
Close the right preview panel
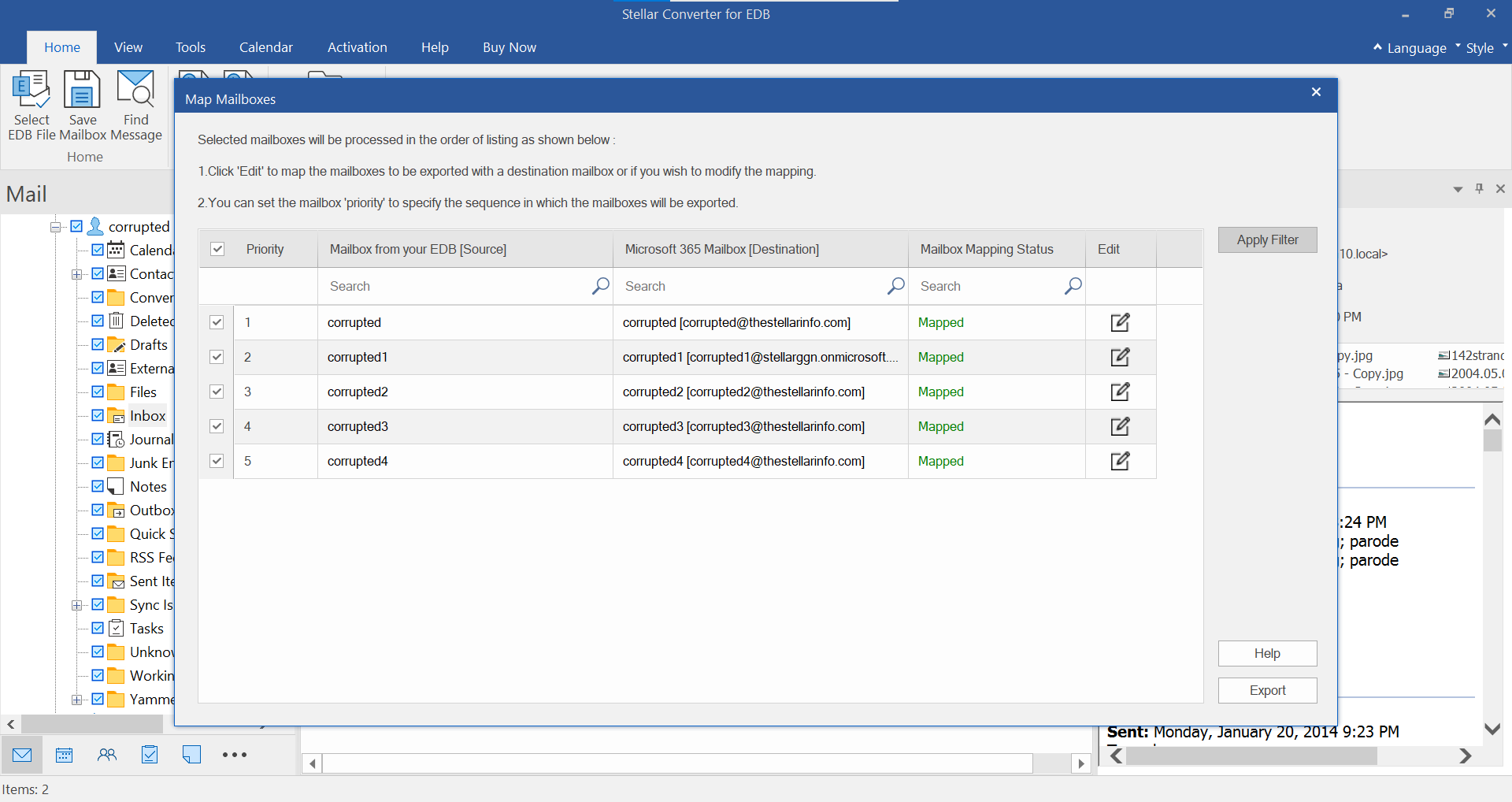pos(1500,189)
